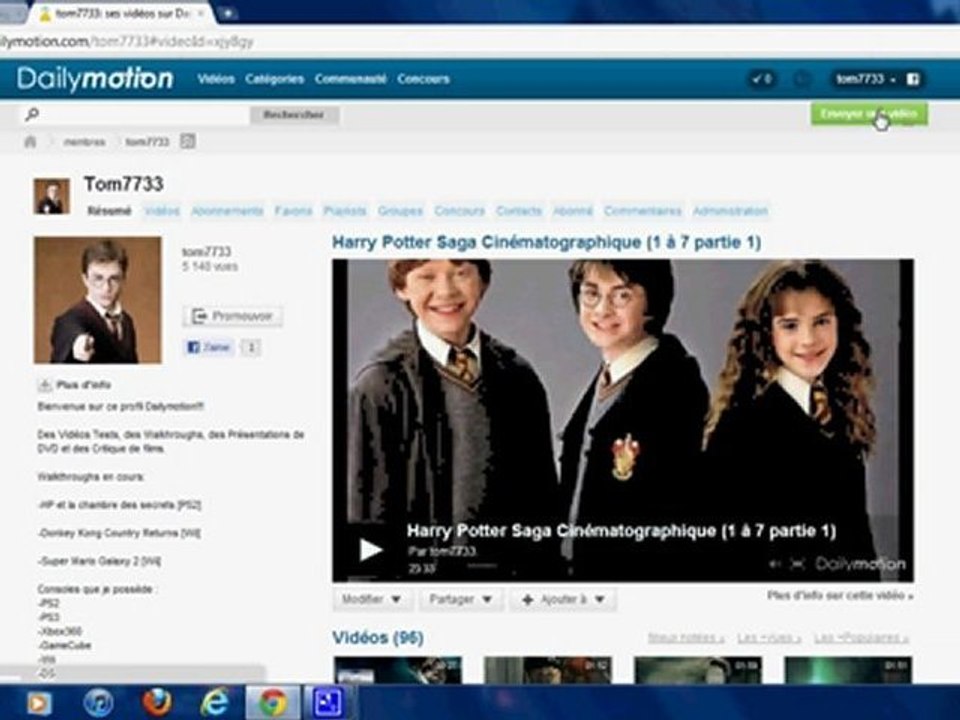Viewport: 960px width, 720px height.
Task: Open the Catégories menu
Action: pyautogui.click(x=274, y=79)
